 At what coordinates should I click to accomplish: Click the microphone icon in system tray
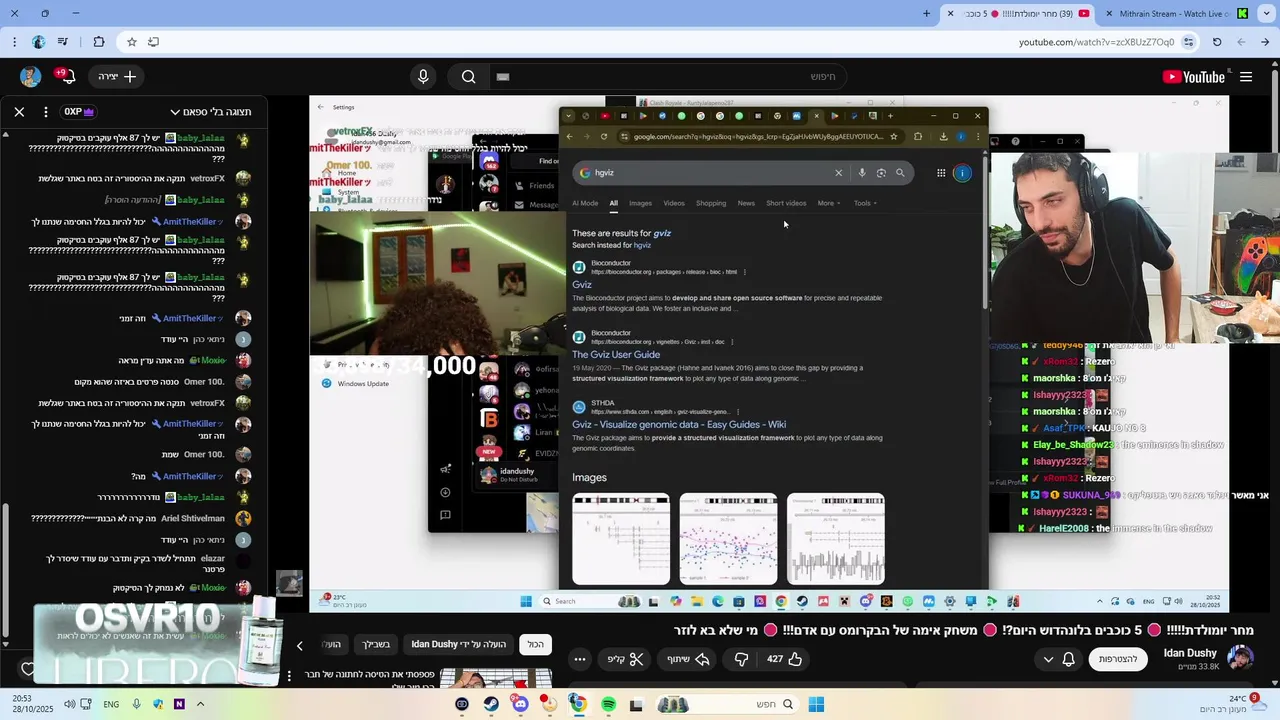pyautogui.click(x=136, y=704)
